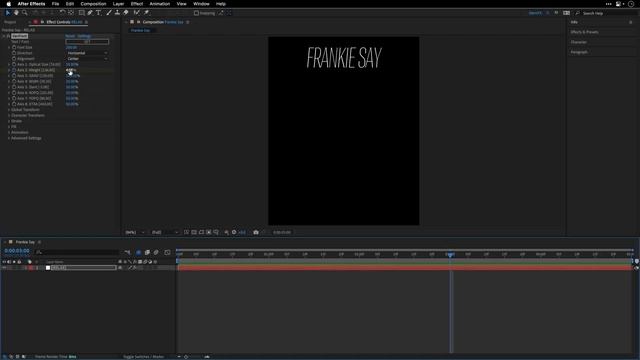This screenshot has height=360, width=640.
Task: Enable the Snapping checkbox
Action: pos(196,13)
